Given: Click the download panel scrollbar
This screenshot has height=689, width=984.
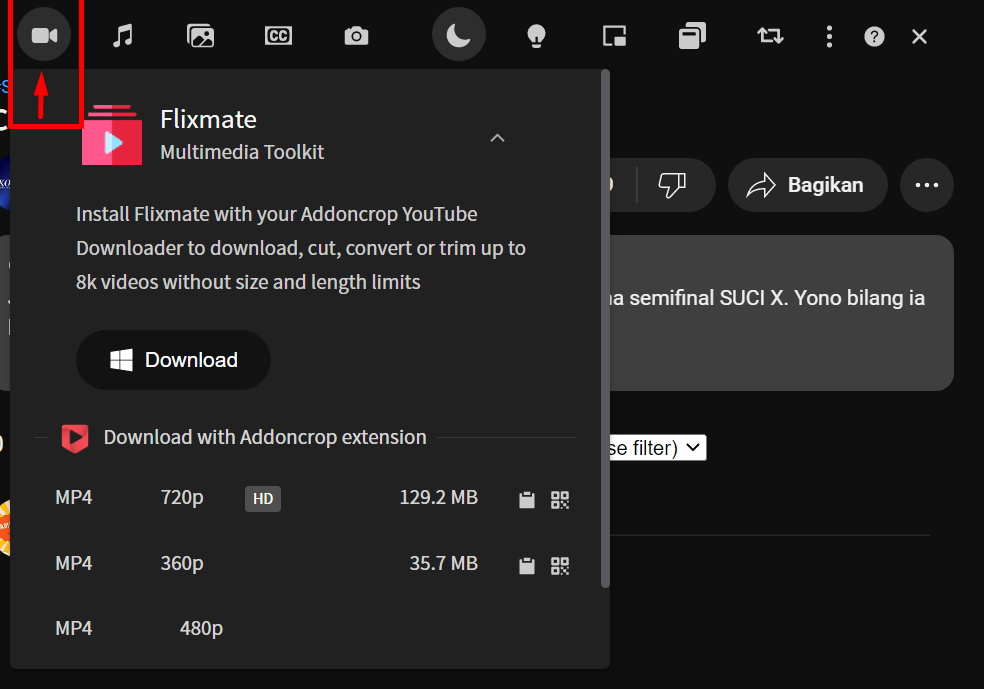Looking at the screenshot, I should 606,329.
